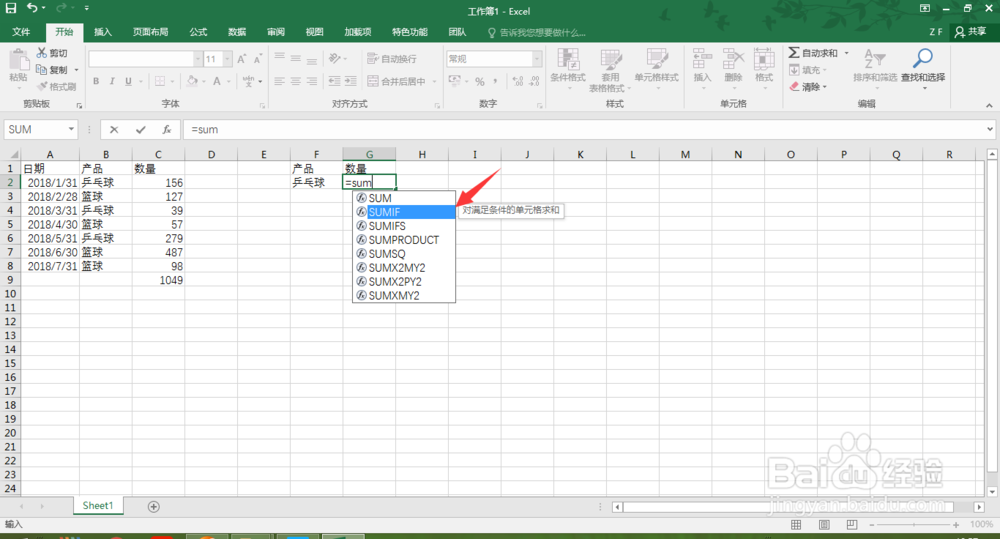The height and width of the screenshot is (539, 1000).
Task: Open the AutoSum dropdown arrow
Action: pos(846,53)
